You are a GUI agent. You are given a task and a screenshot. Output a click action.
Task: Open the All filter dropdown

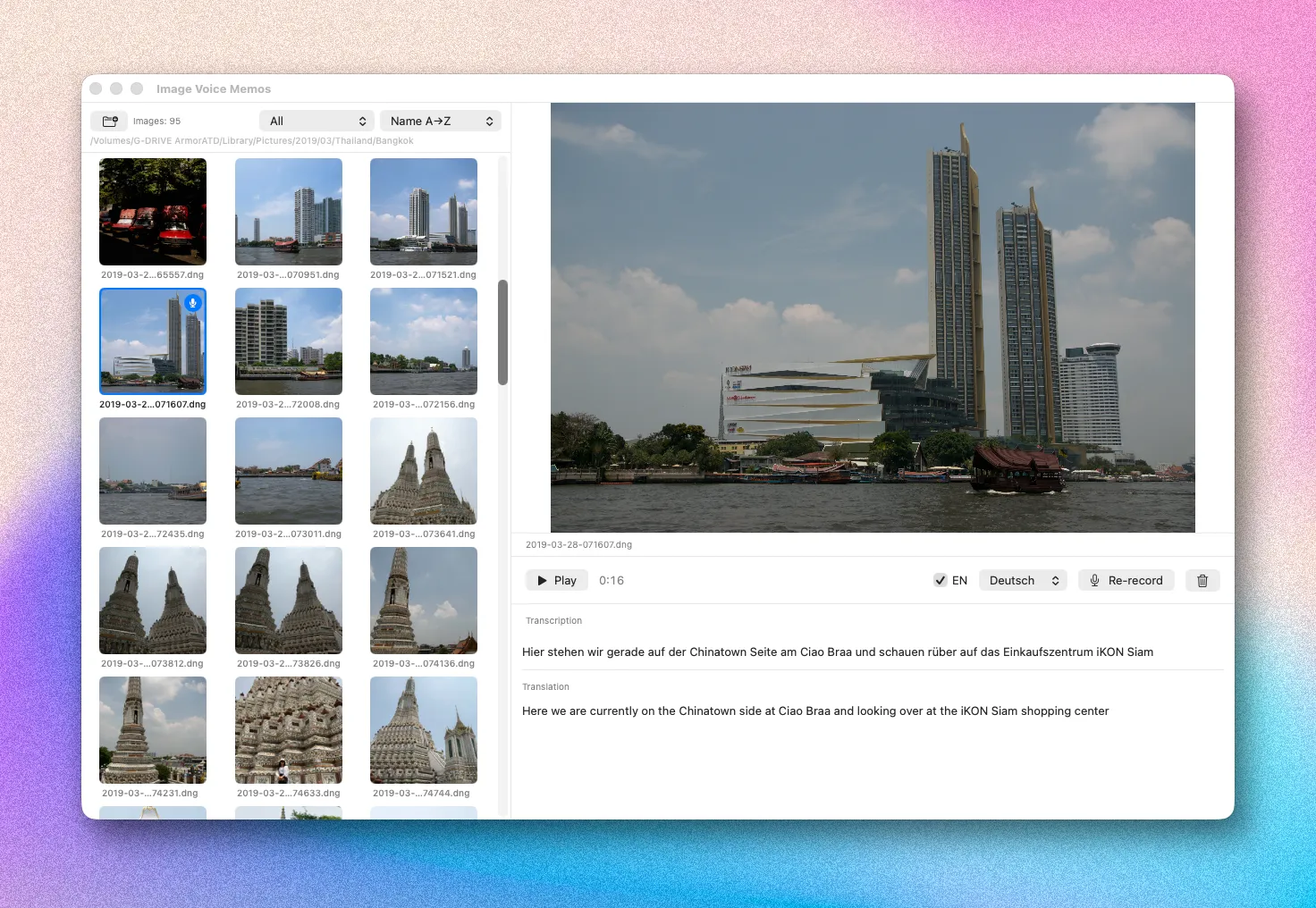pyautogui.click(x=316, y=121)
